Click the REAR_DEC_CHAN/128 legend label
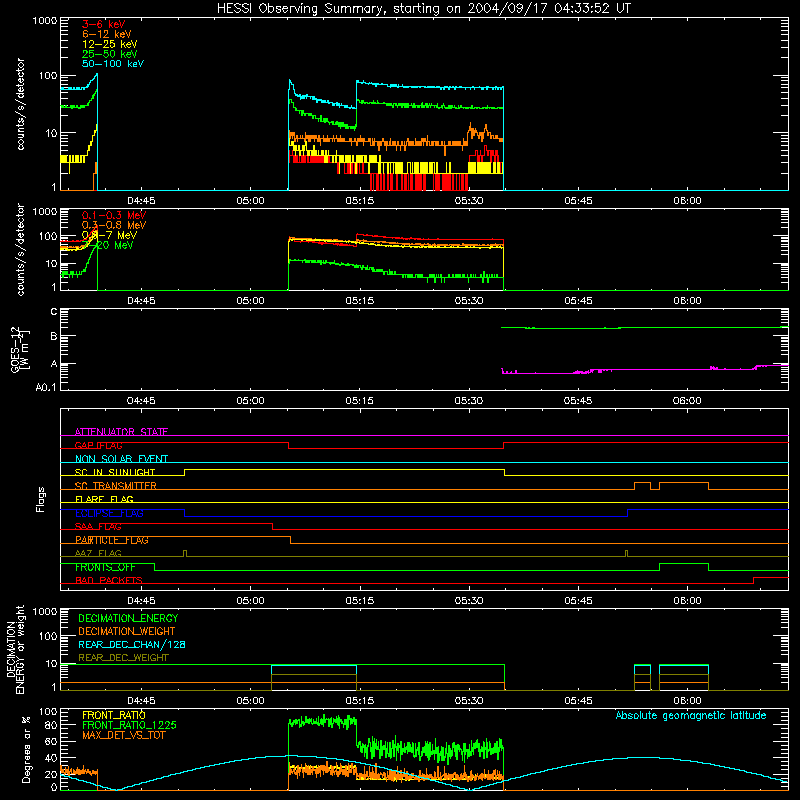The image size is (800, 800). 132,644
